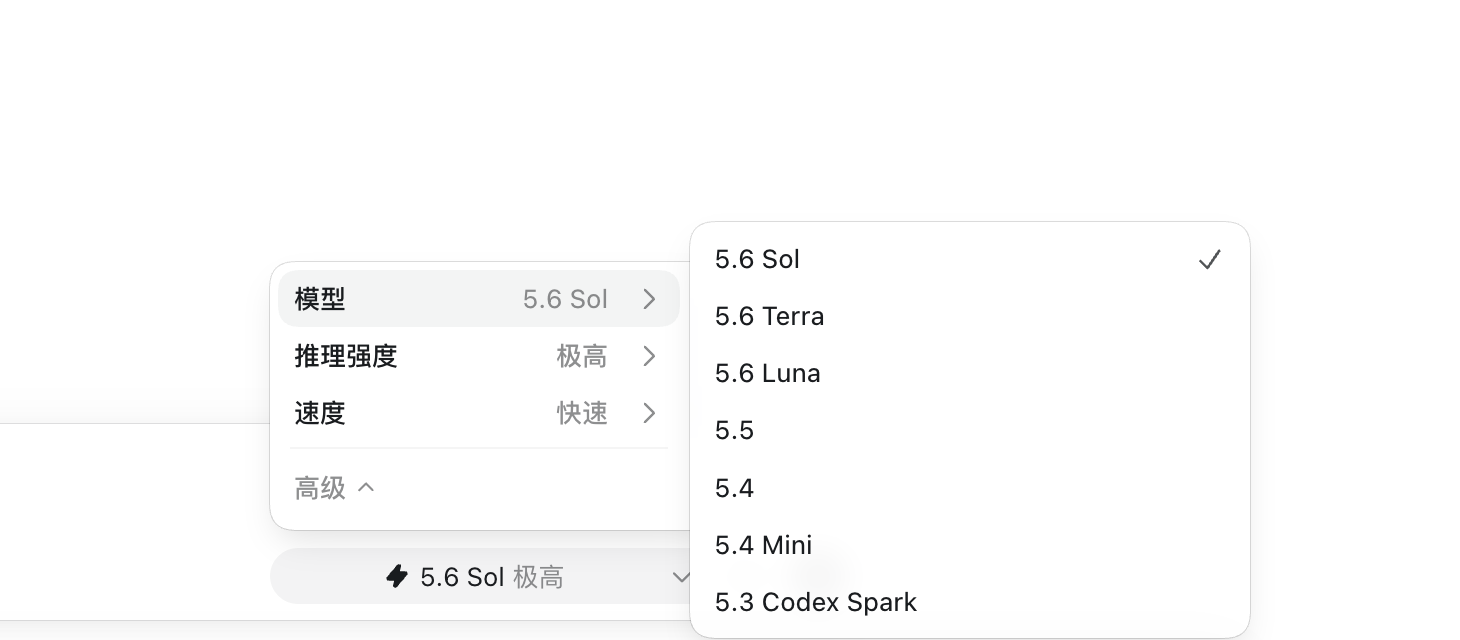Image resolution: width=1460 pixels, height=640 pixels.
Task: Pick the 5.3 Codex Spark model
Action: click(x=970, y=602)
